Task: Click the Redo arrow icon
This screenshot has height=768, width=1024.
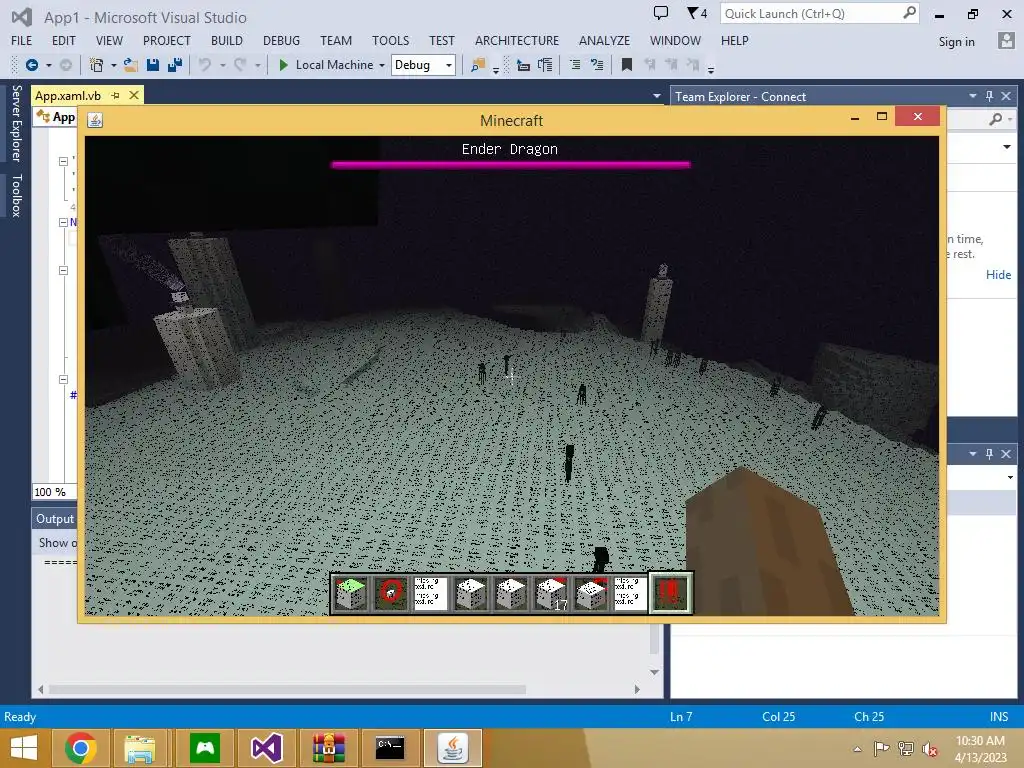Action: pos(240,65)
